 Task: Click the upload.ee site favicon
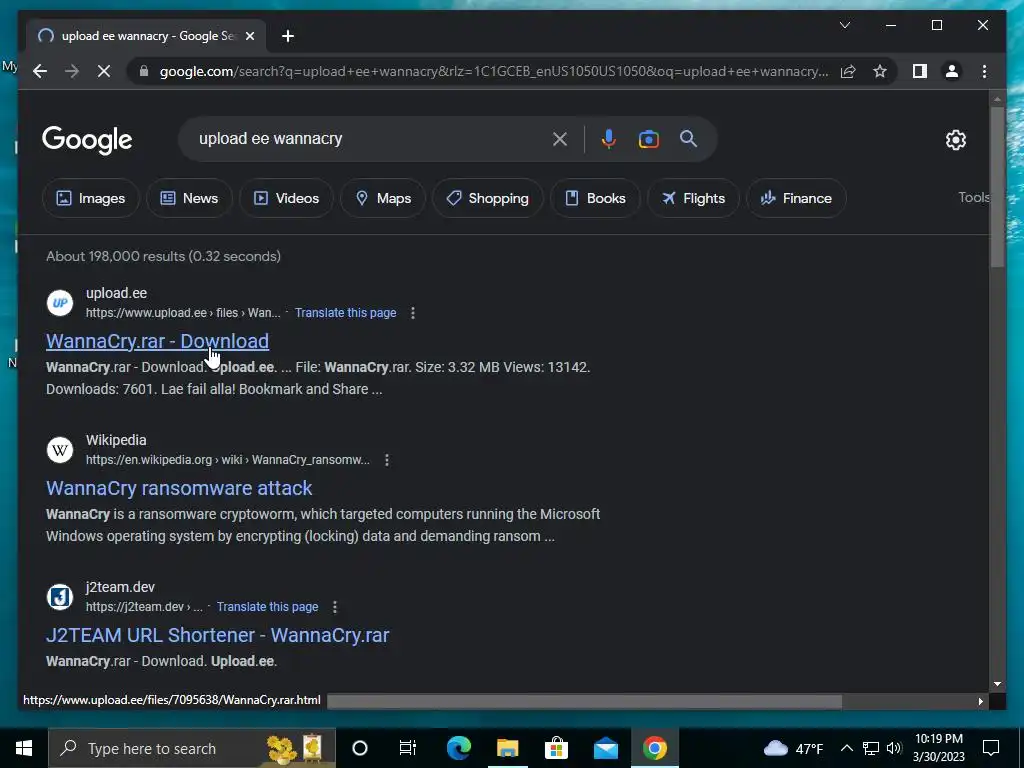click(59, 302)
